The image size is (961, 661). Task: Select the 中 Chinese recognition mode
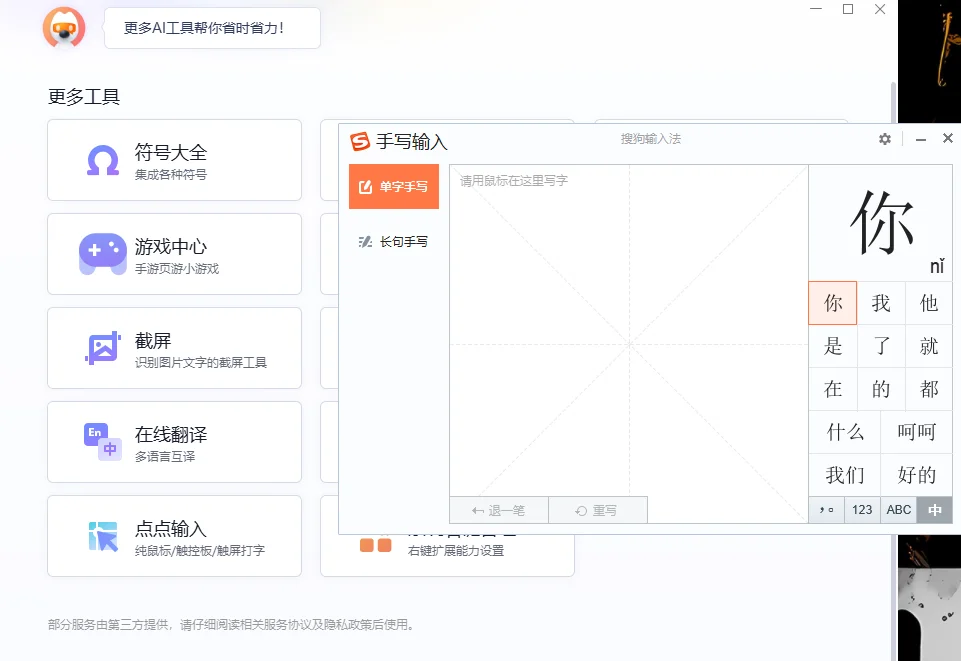935,510
